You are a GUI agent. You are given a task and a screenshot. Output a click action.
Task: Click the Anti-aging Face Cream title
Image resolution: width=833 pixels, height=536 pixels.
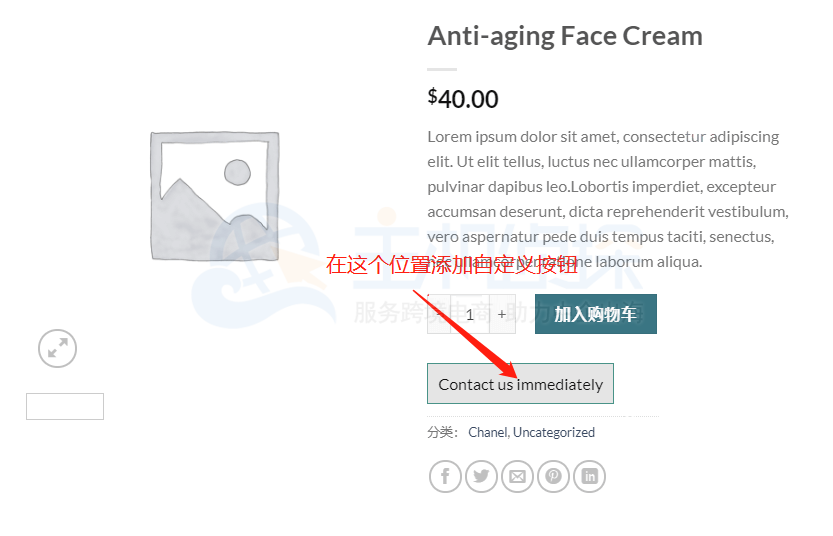(565, 36)
